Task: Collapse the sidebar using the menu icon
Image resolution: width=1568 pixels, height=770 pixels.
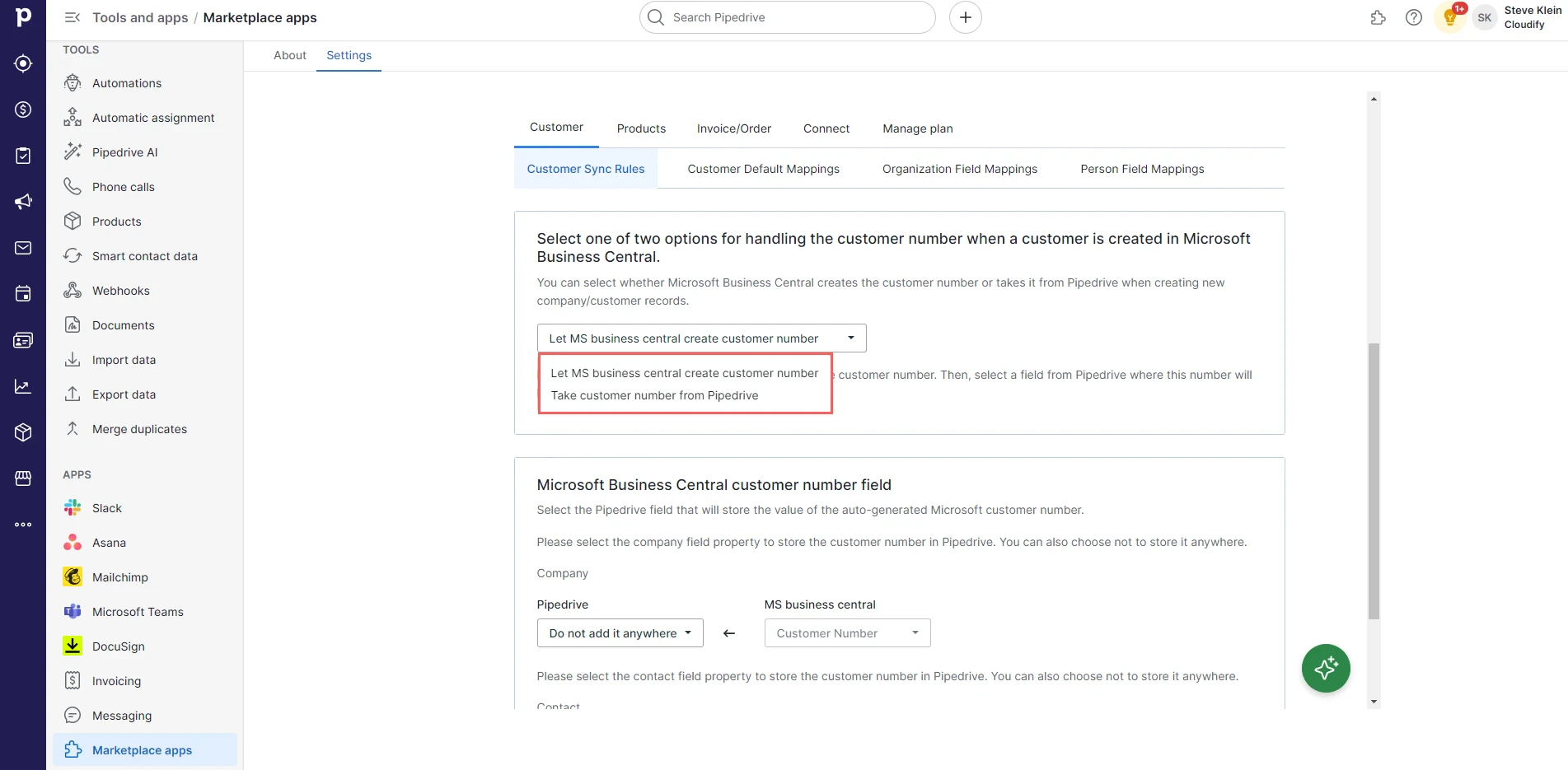Action: (73, 17)
